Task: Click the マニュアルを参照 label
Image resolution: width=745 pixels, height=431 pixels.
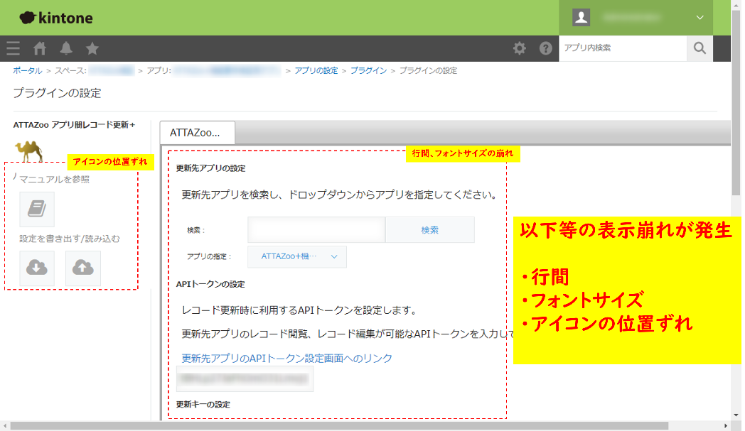Action: click(x=54, y=179)
